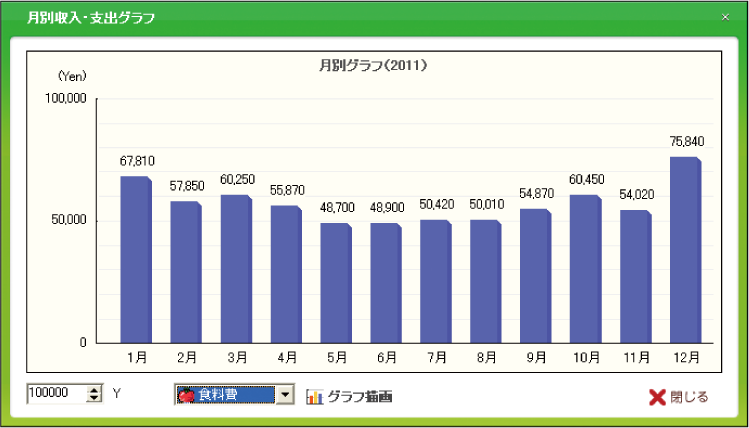Select the 9月 bar showing 54,870
This screenshot has width=749, height=428.
(535, 276)
